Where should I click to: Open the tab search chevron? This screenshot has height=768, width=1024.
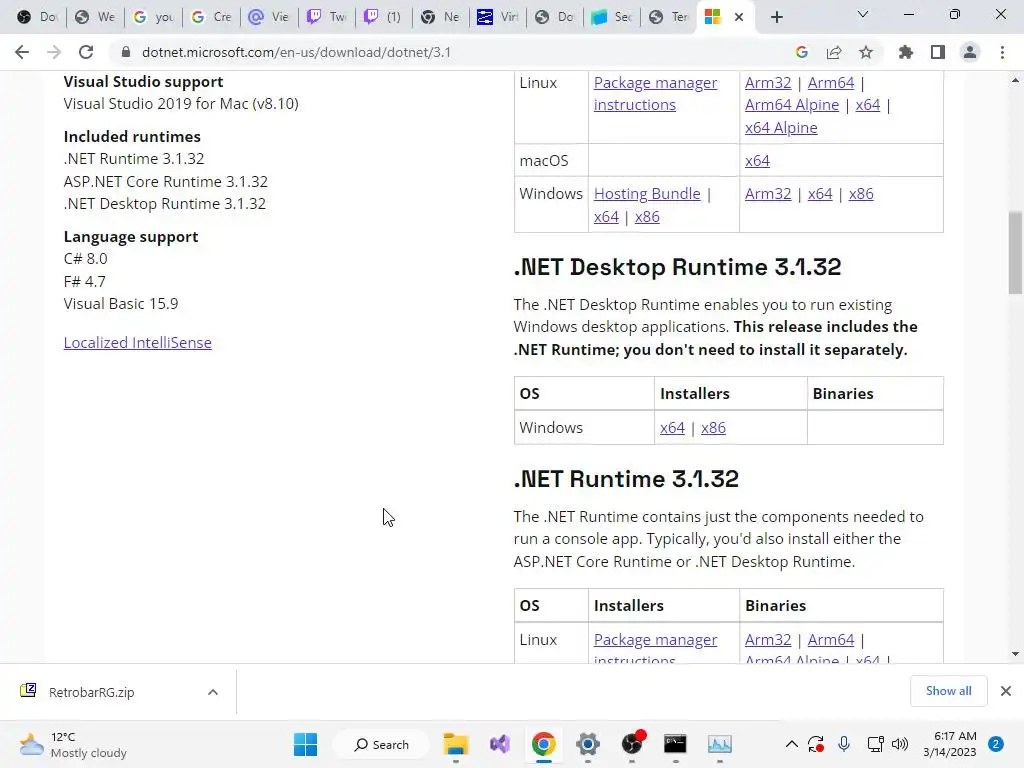click(x=863, y=14)
